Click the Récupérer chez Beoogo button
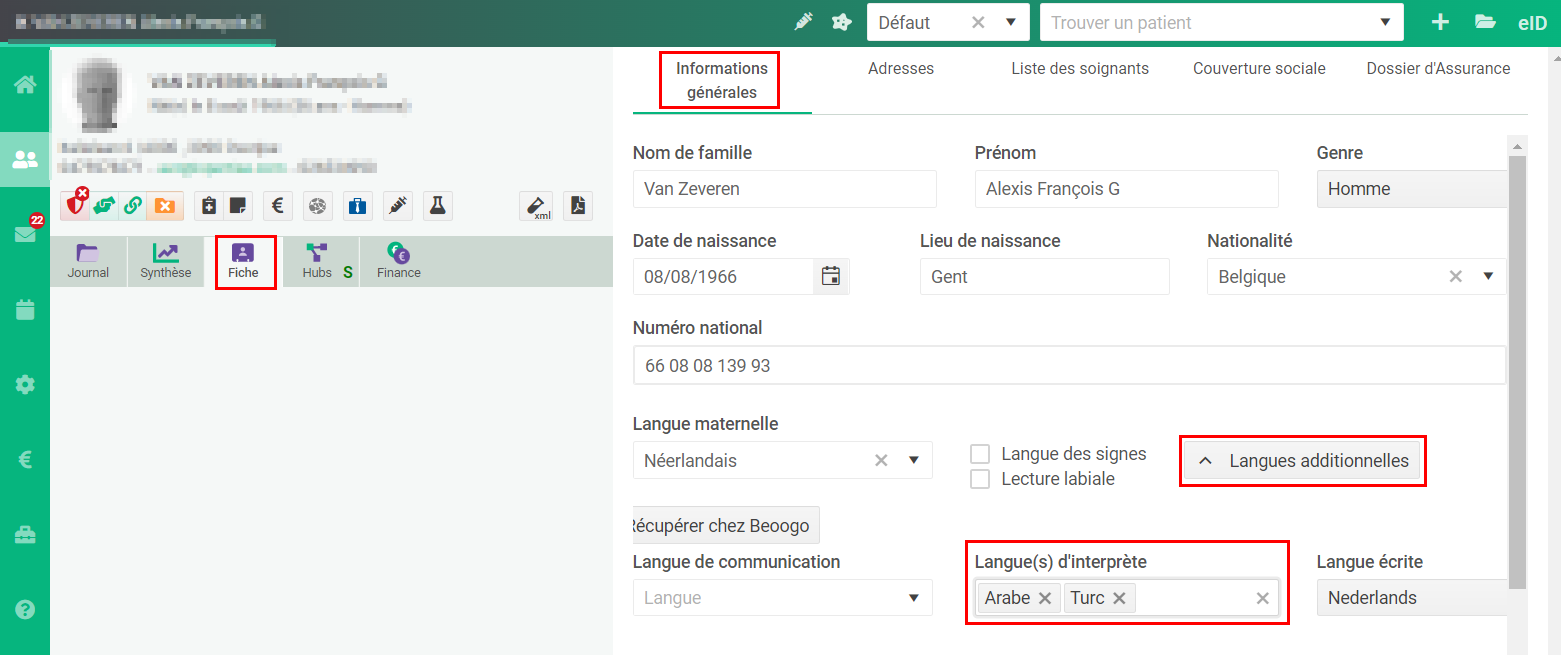 pyautogui.click(x=726, y=525)
